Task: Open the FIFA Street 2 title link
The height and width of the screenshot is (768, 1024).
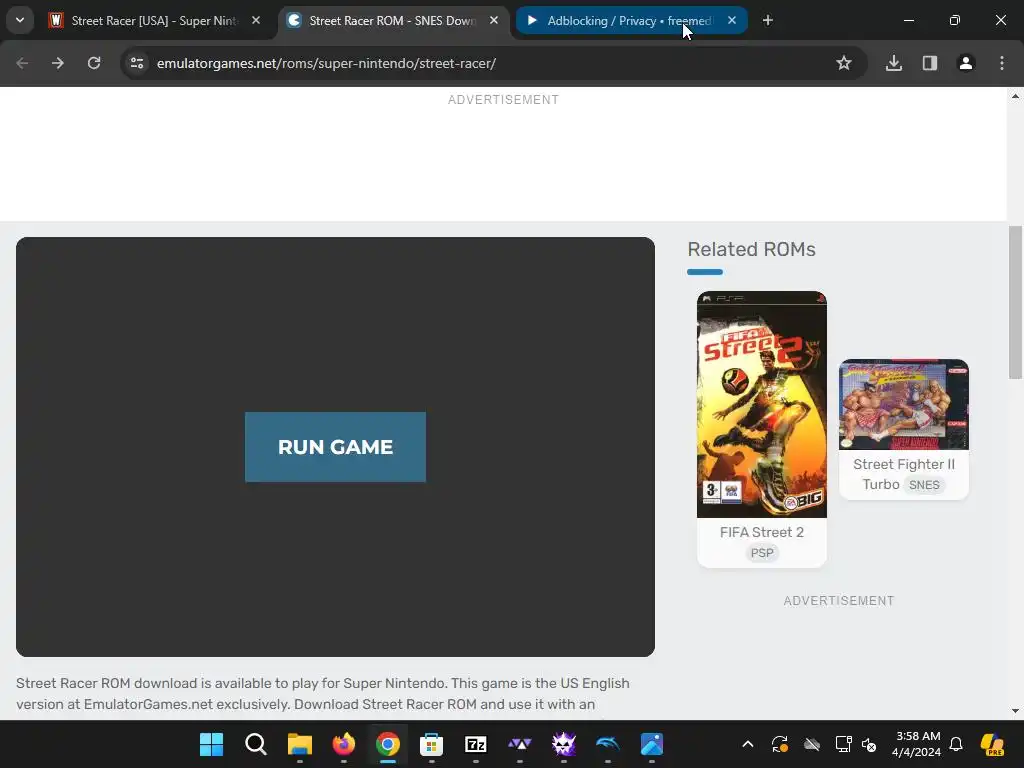Action: (x=761, y=532)
